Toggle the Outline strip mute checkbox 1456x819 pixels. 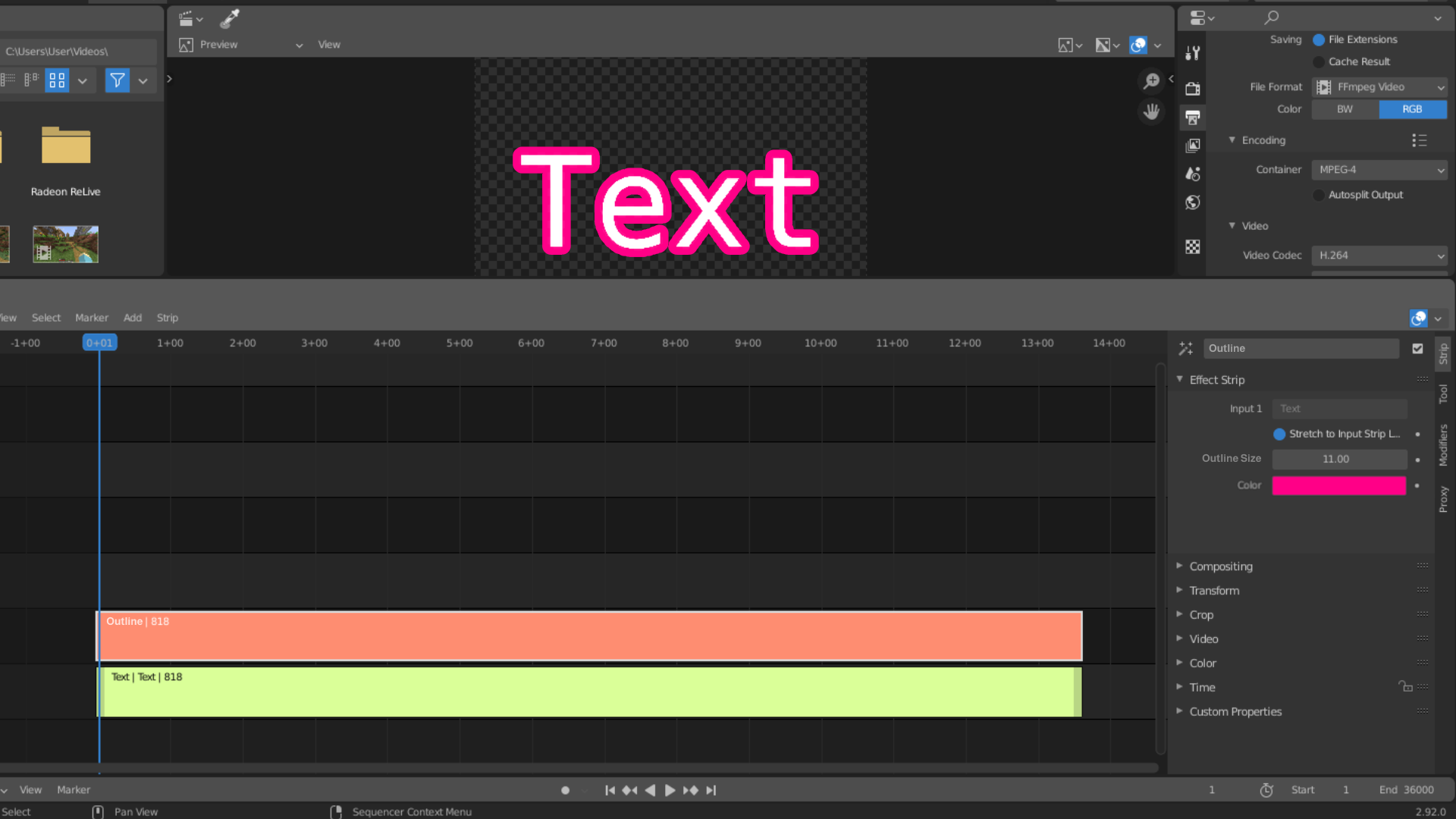1417,349
